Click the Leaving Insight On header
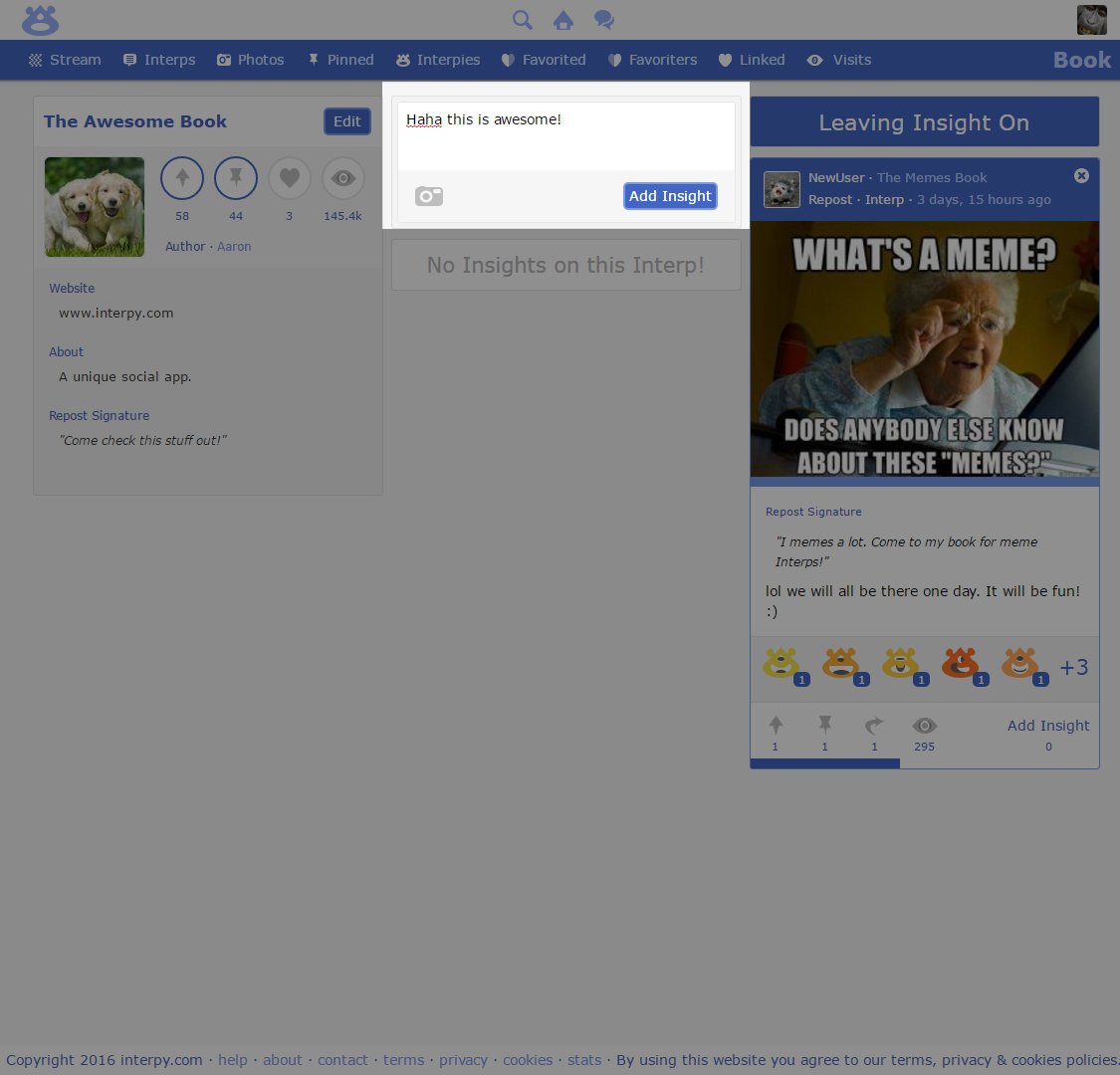The width and height of the screenshot is (1120, 1075). pos(924,122)
